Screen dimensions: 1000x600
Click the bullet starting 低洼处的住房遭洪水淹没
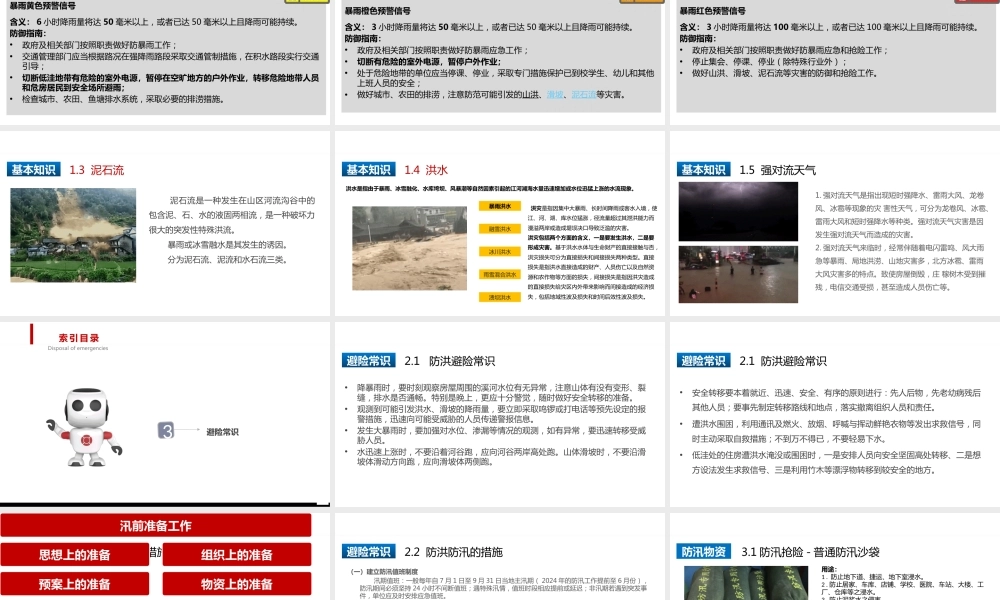(835, 462)
